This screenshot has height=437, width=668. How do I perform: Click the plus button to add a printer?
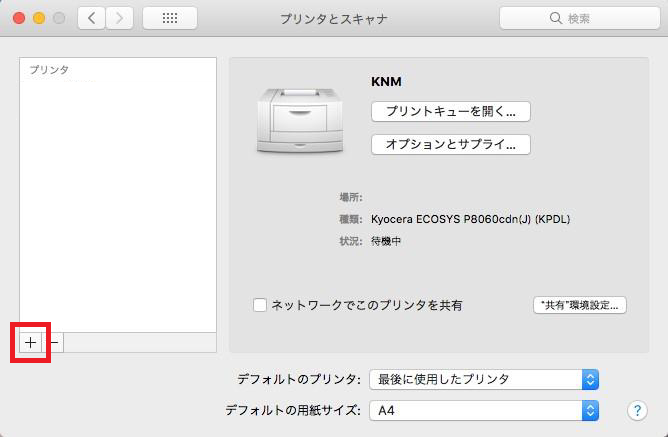30,342
